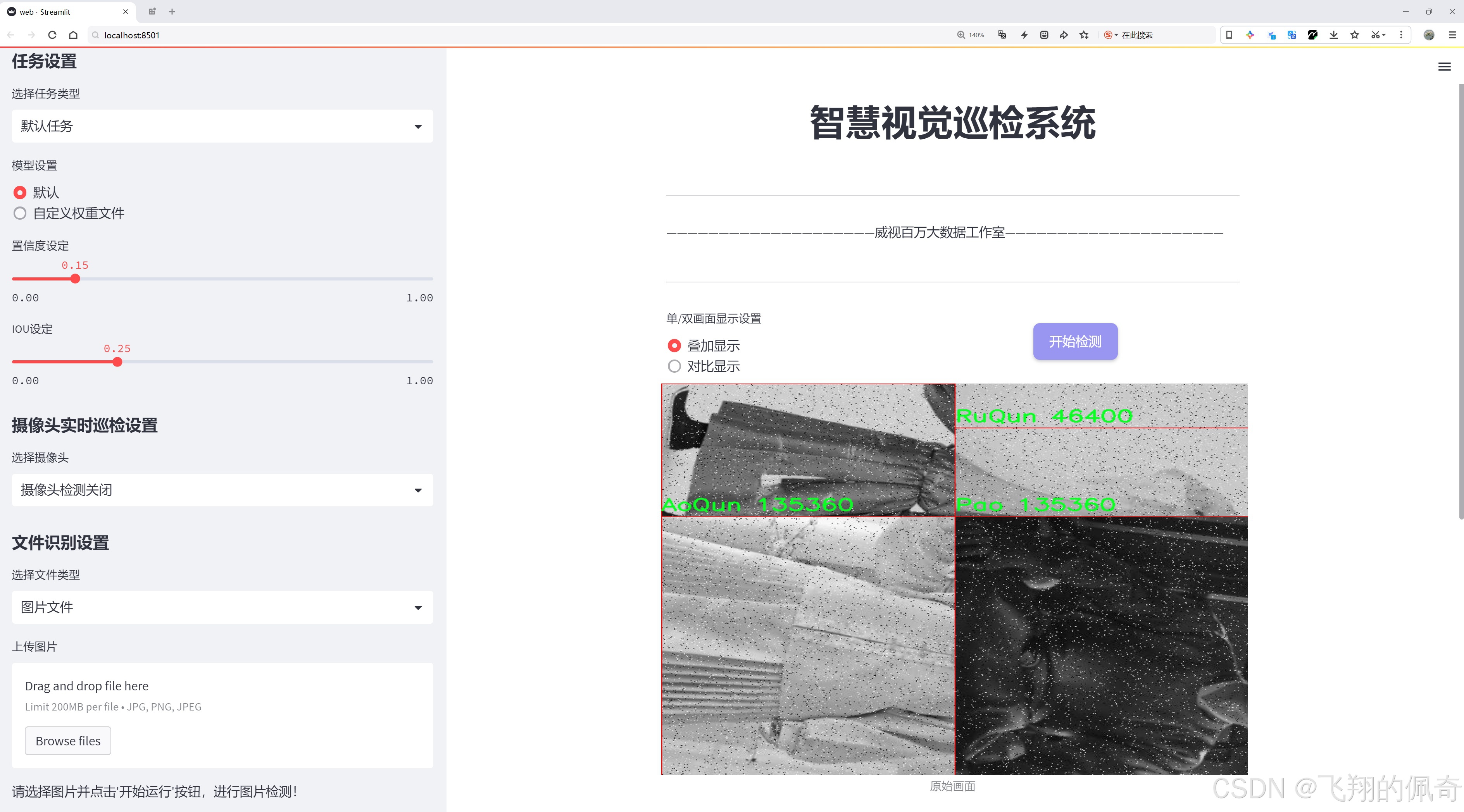
Task: Click the mobile device mode icon
Action: (x=1229, y=34)
